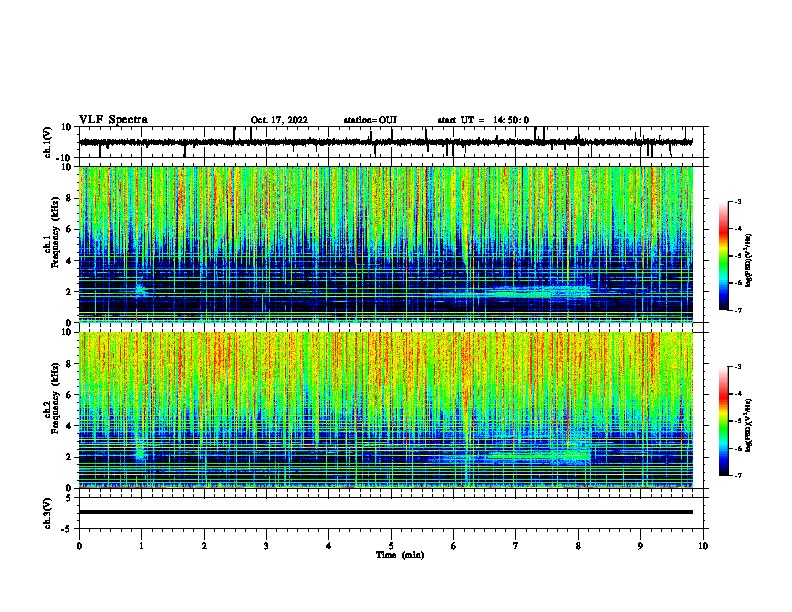Click the ch.1 spectrogram color scale bar
This screenshot has height=612, width=792.
click(723, 256)
